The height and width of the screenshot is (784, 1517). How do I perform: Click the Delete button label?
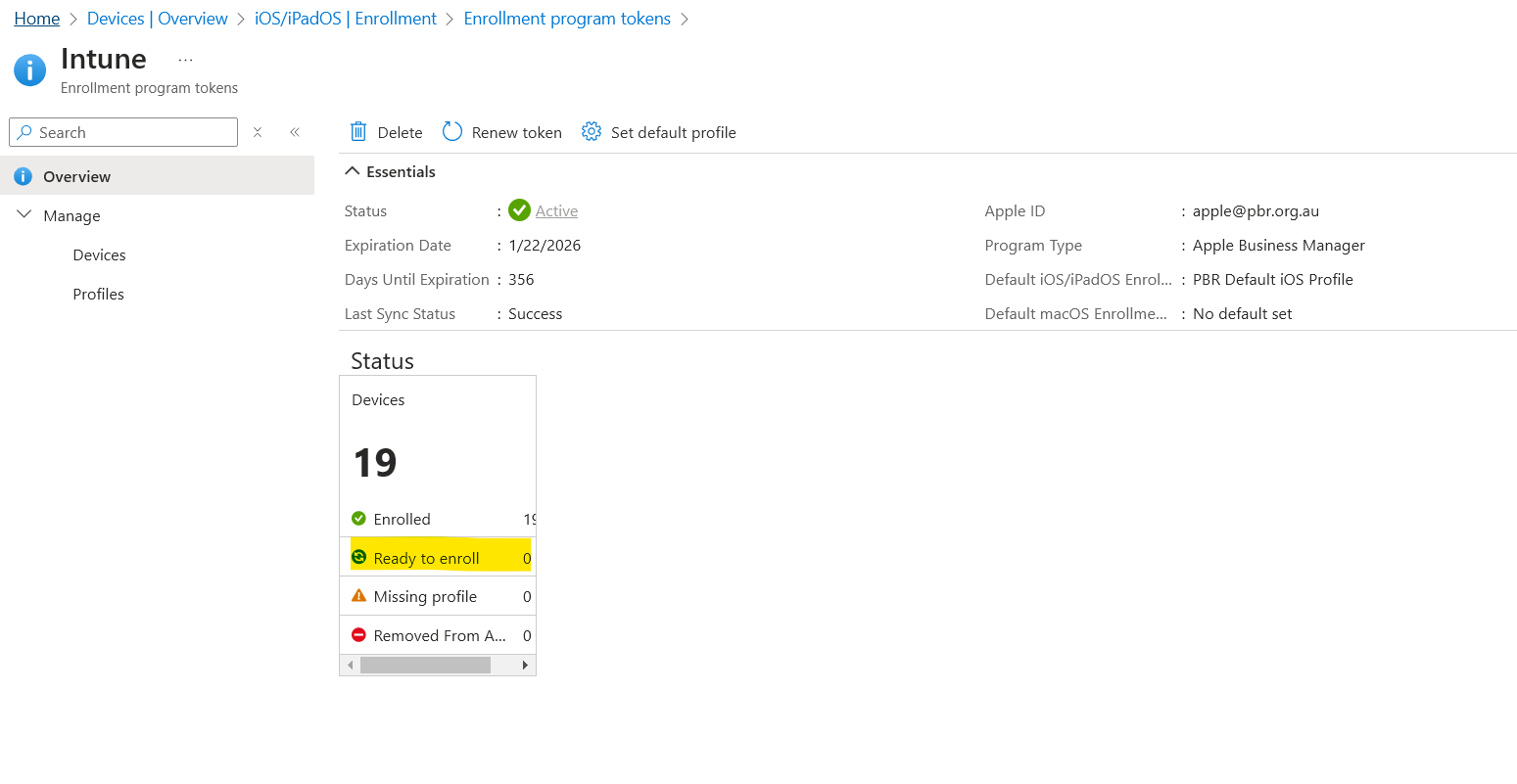coord(401,132)
